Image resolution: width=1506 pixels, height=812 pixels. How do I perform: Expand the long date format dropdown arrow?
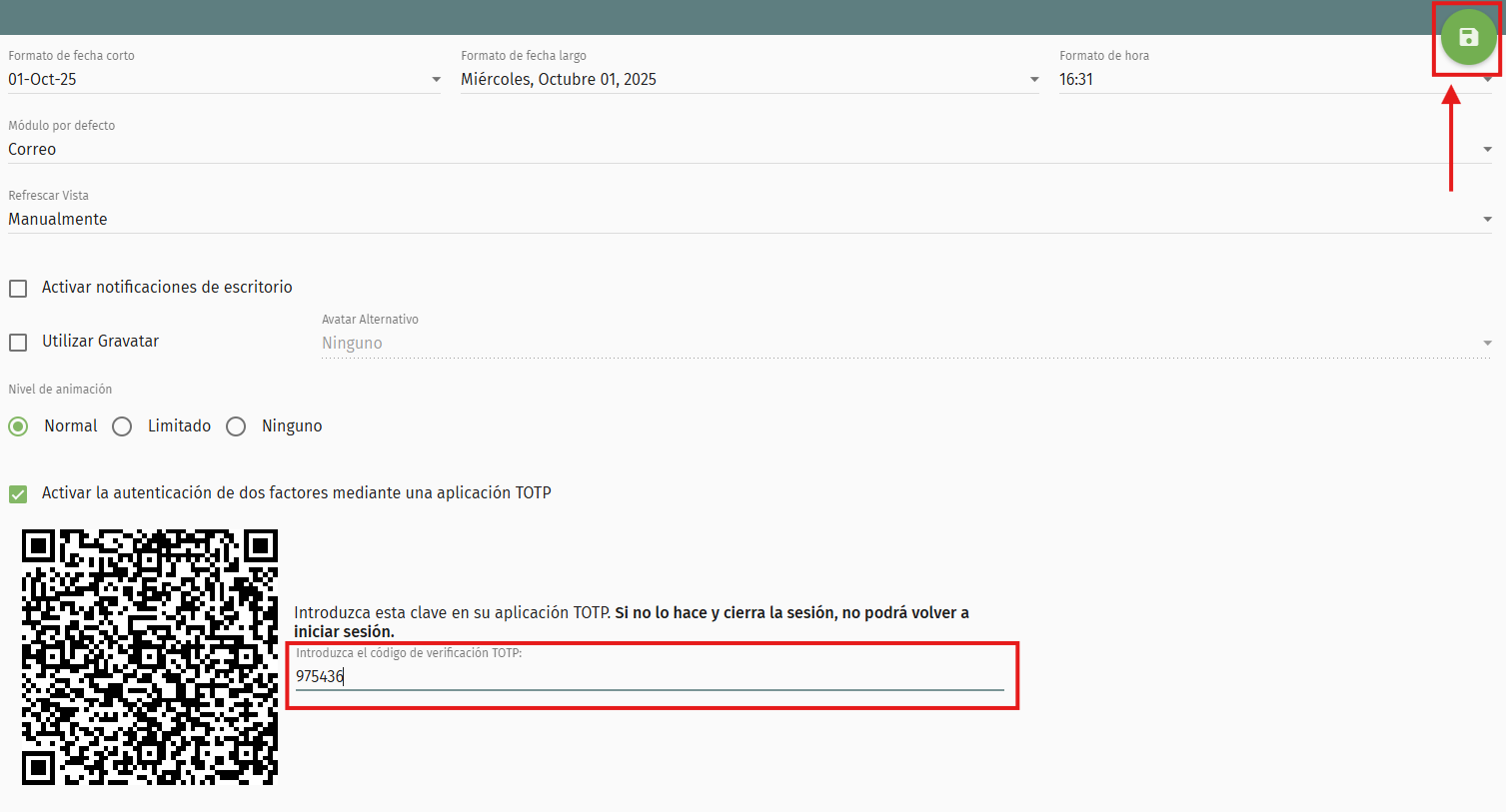click(1034, 80)
